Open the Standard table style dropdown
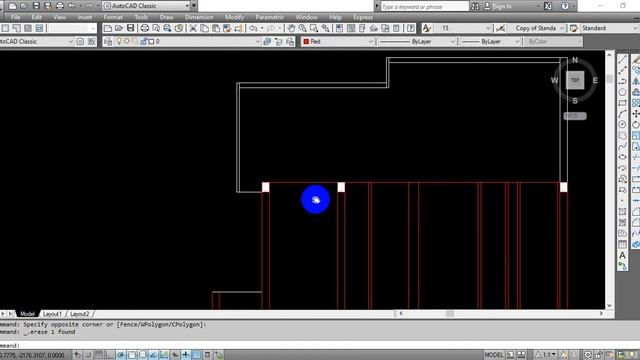The height and width of the screenshot is (360, 640). point(635,28)
